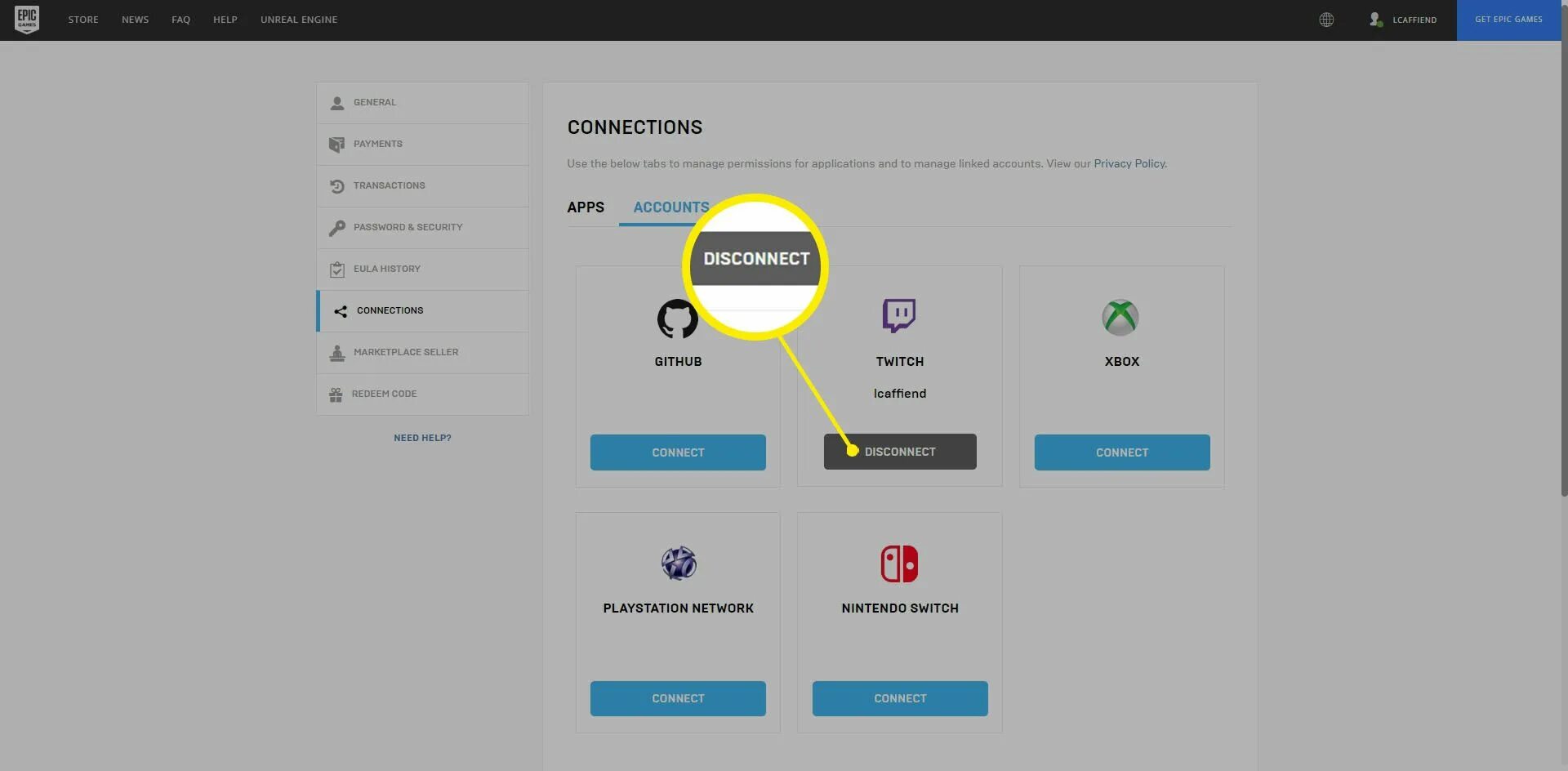Click the PlayStation Network logo
Viewport: 1568px width, 771px height.
[679, 563]
